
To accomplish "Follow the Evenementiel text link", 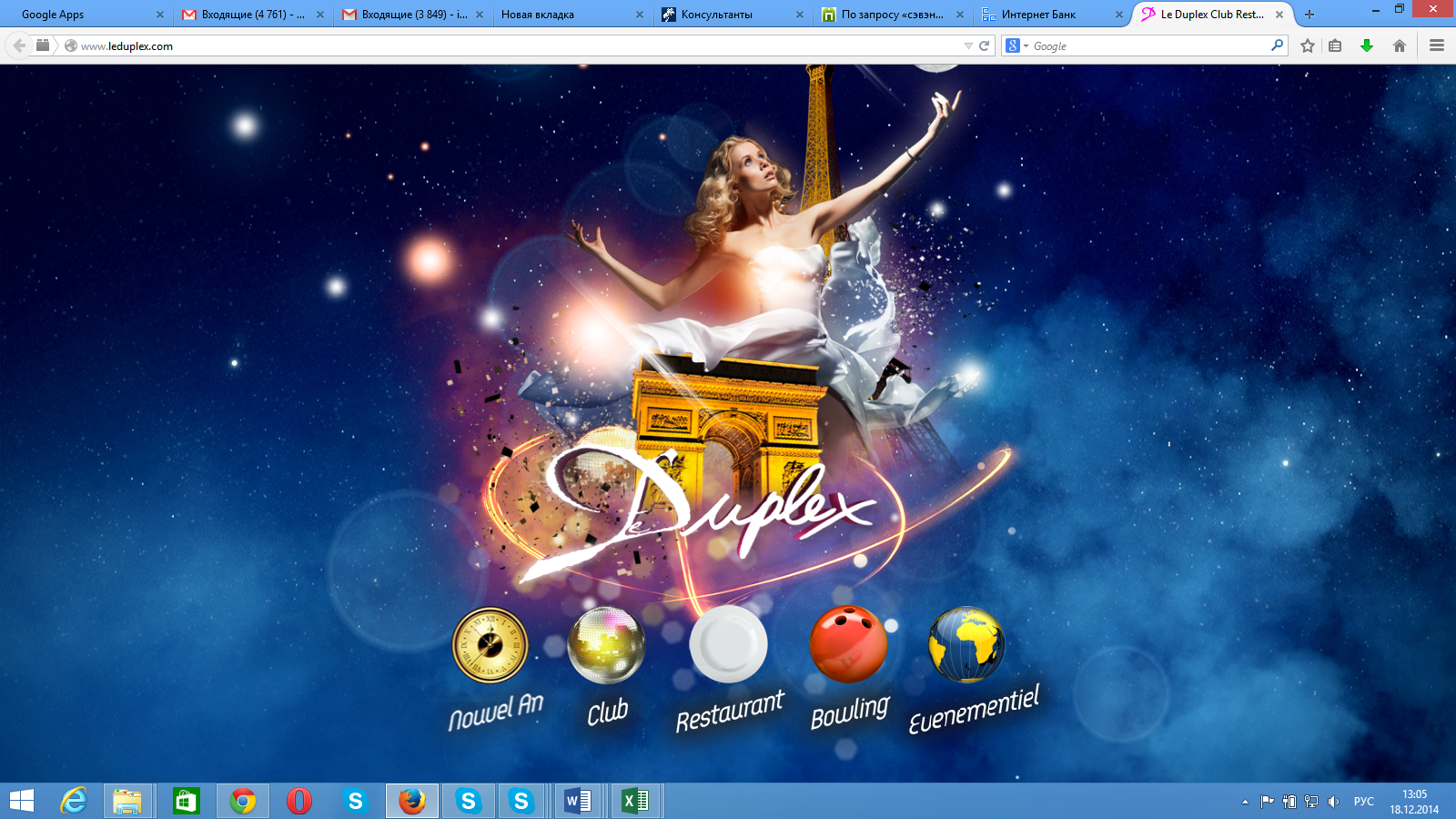I will [974, 710].
